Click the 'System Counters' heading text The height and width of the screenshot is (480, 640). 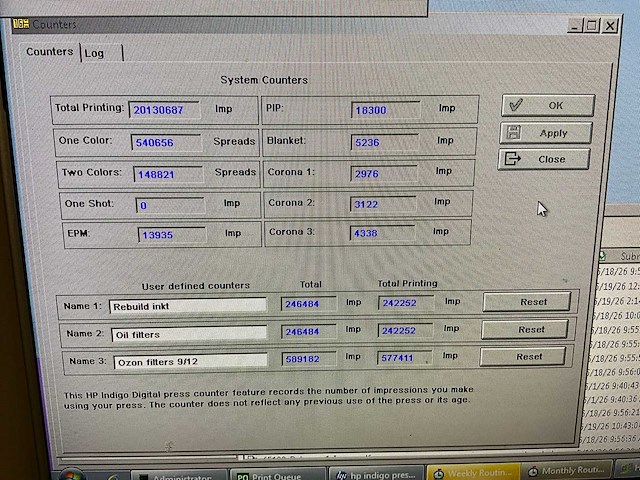click(x=264, y=80)
